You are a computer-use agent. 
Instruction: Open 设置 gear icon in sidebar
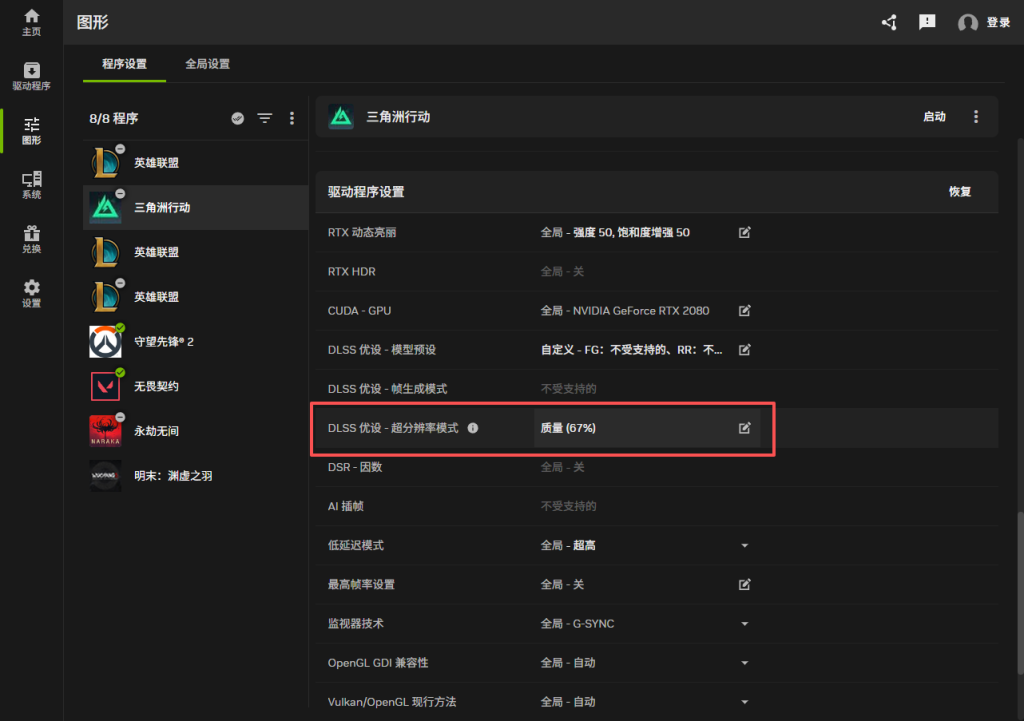coord(32,293)
